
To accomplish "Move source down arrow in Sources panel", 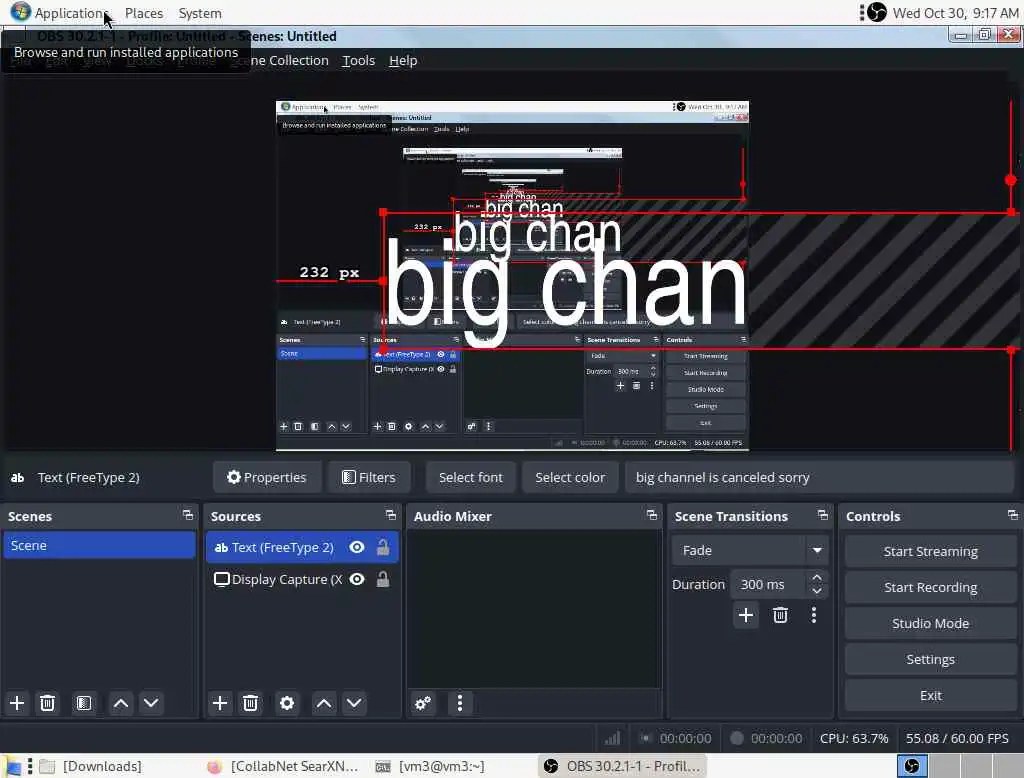I will [x=354, y=704].
